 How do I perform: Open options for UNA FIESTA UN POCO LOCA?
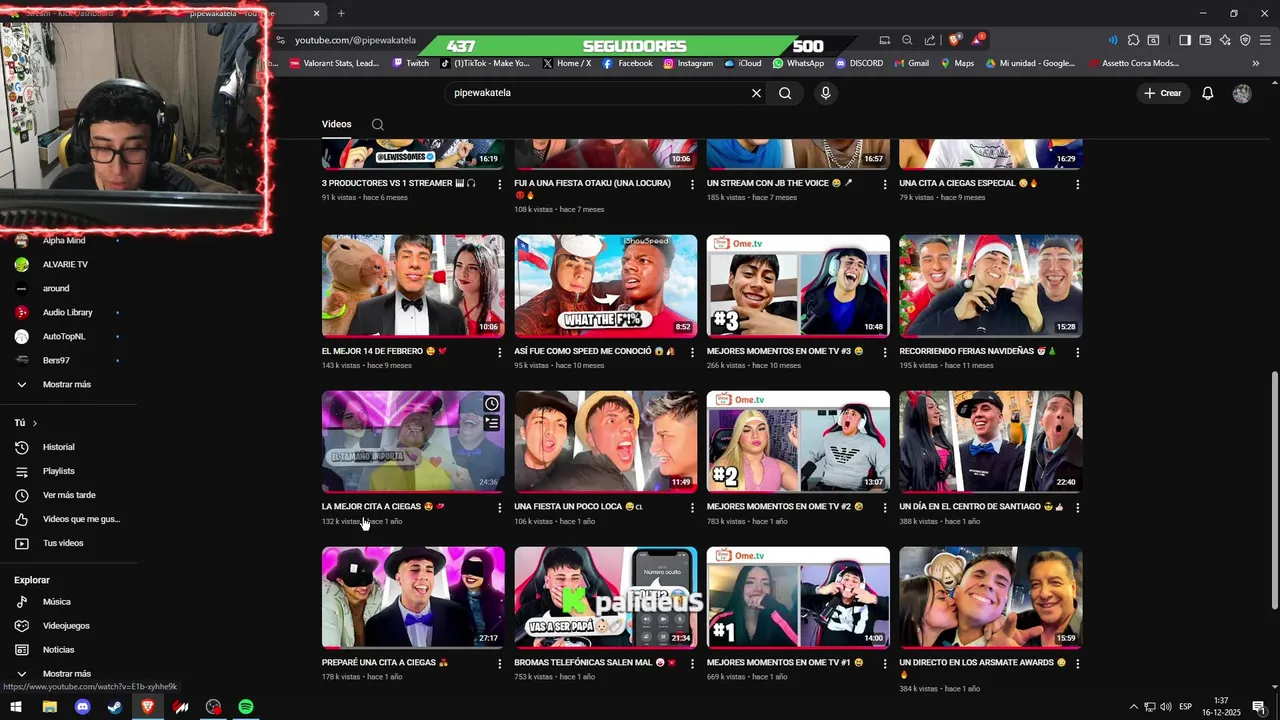tap(692, 508)
